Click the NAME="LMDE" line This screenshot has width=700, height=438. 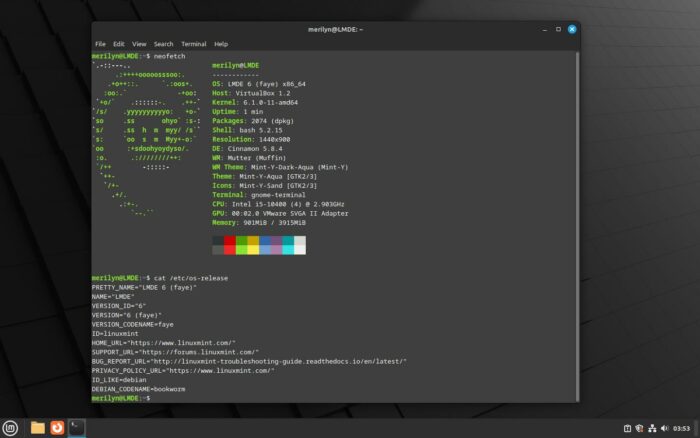pyautogui.click(x=113, y=297)
